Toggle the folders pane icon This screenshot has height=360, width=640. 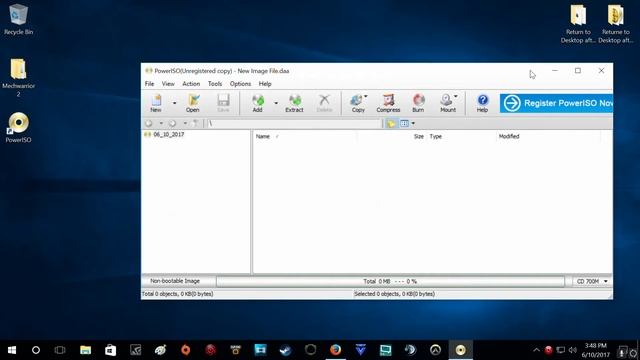pos(391,123)
